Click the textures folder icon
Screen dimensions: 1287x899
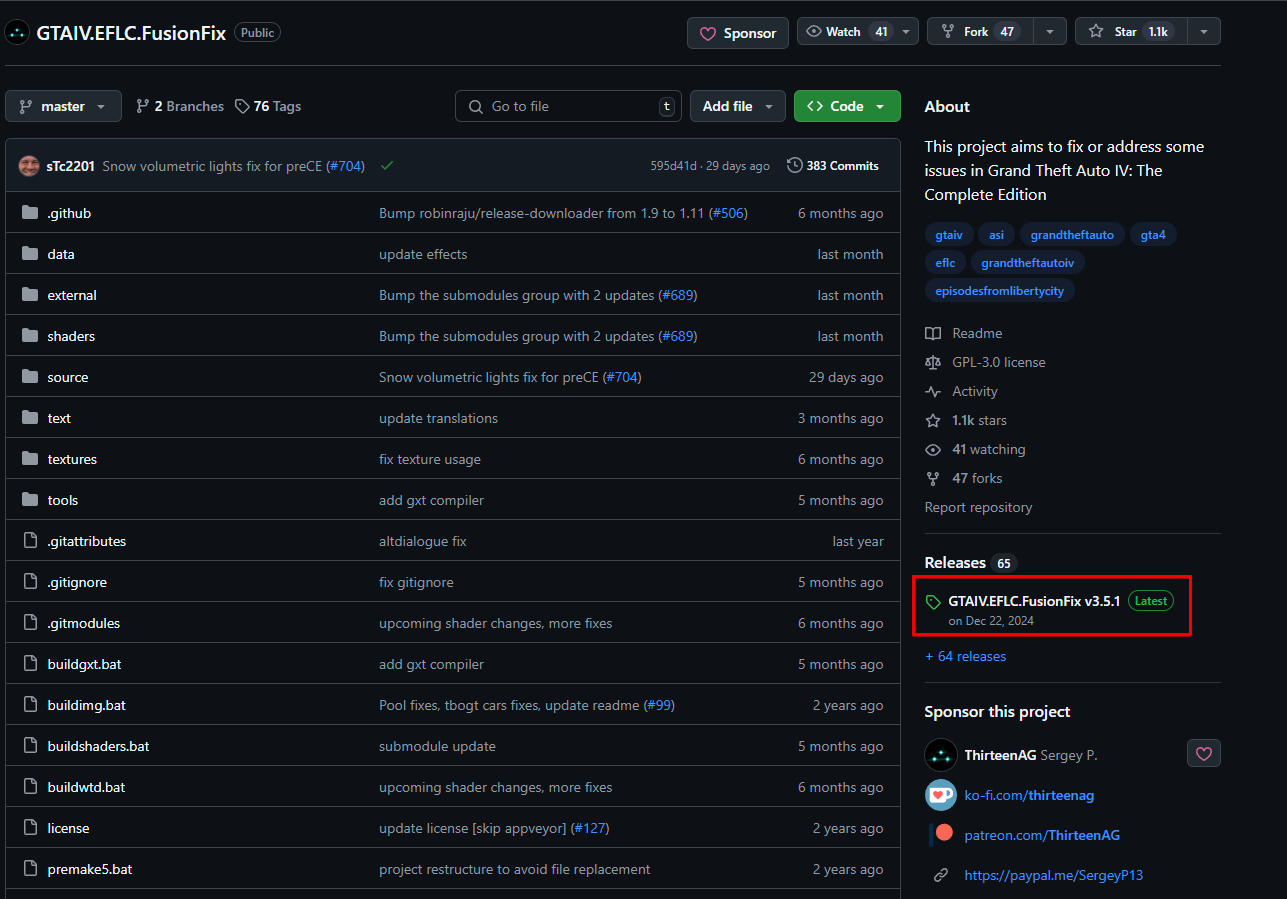pyautogui.click(x=29, y=459)
